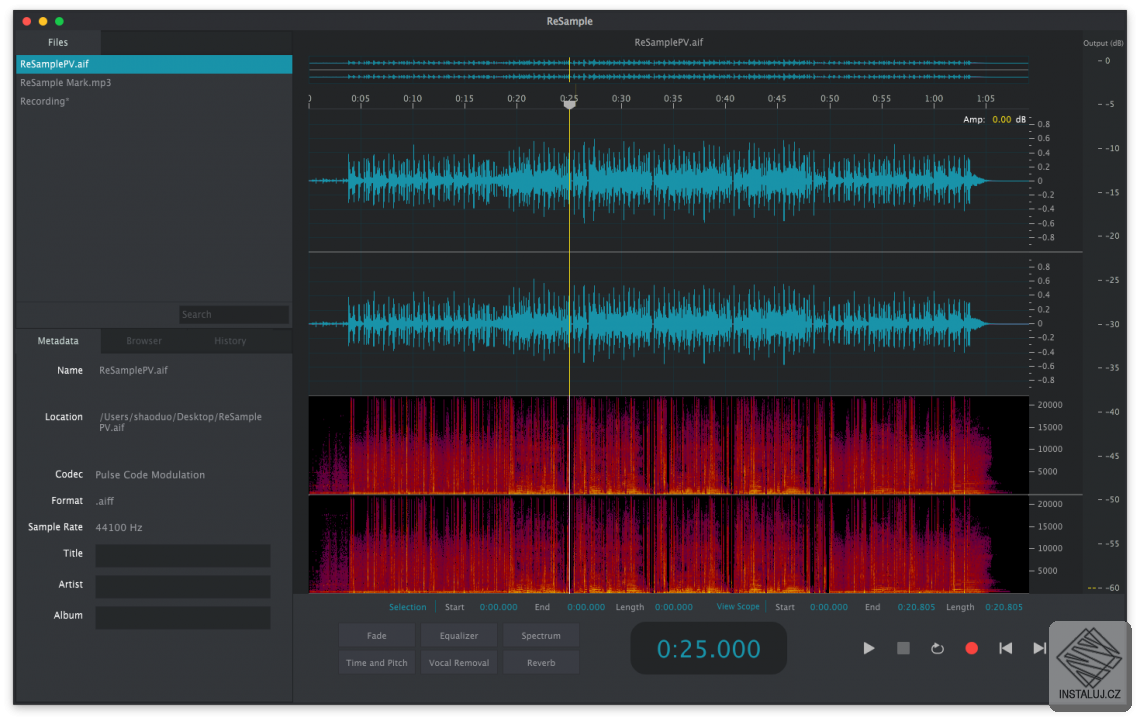Start recording with the red Record button
1140x721 pixels.
pos(971,648)
